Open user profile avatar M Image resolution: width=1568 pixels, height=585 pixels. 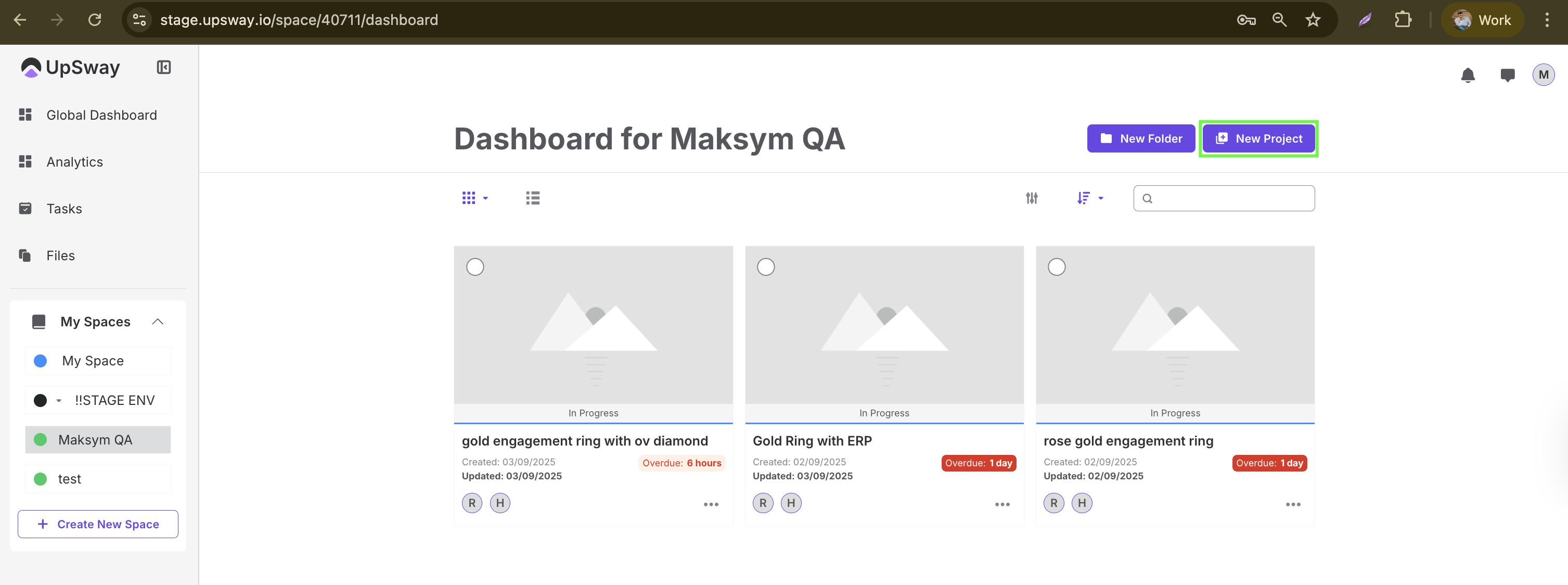[x=1543, y=75]
